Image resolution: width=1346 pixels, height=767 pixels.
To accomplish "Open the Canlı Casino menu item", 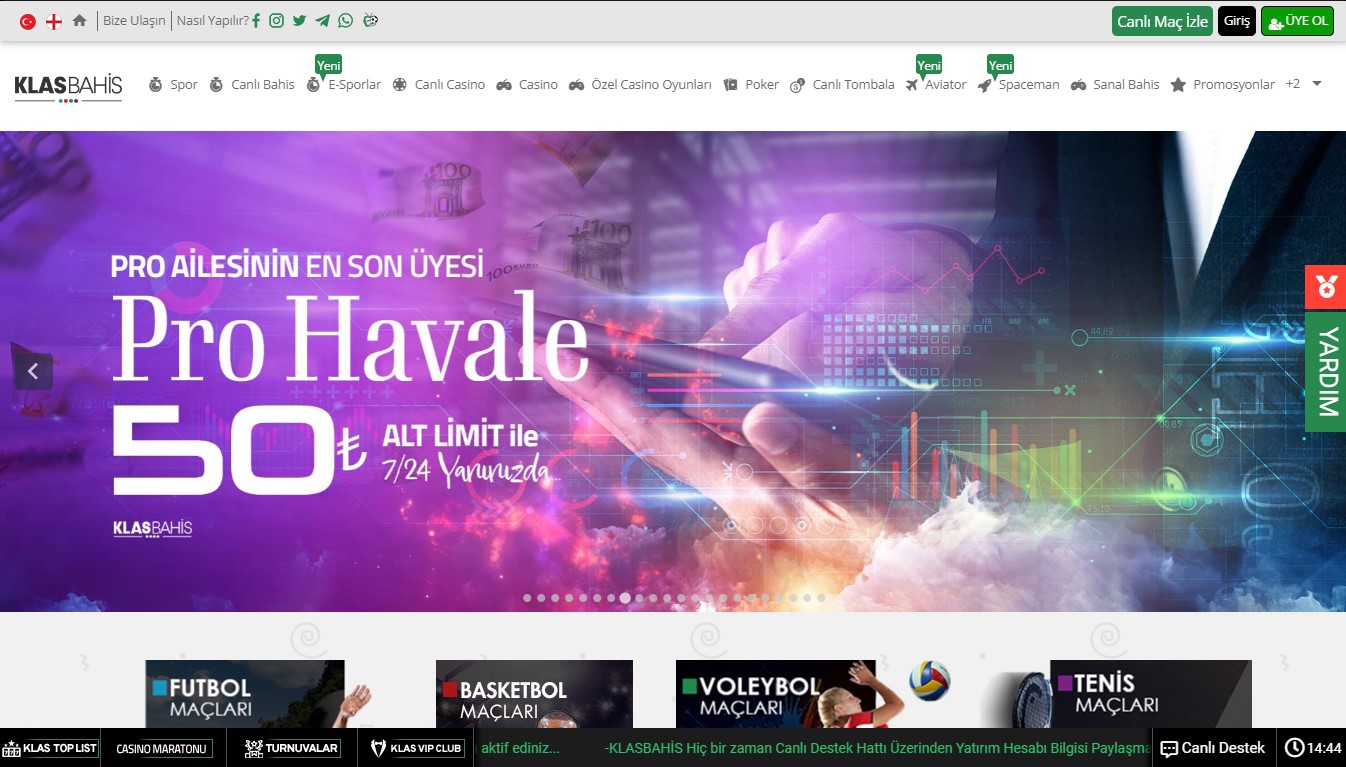I will [450, 85].
